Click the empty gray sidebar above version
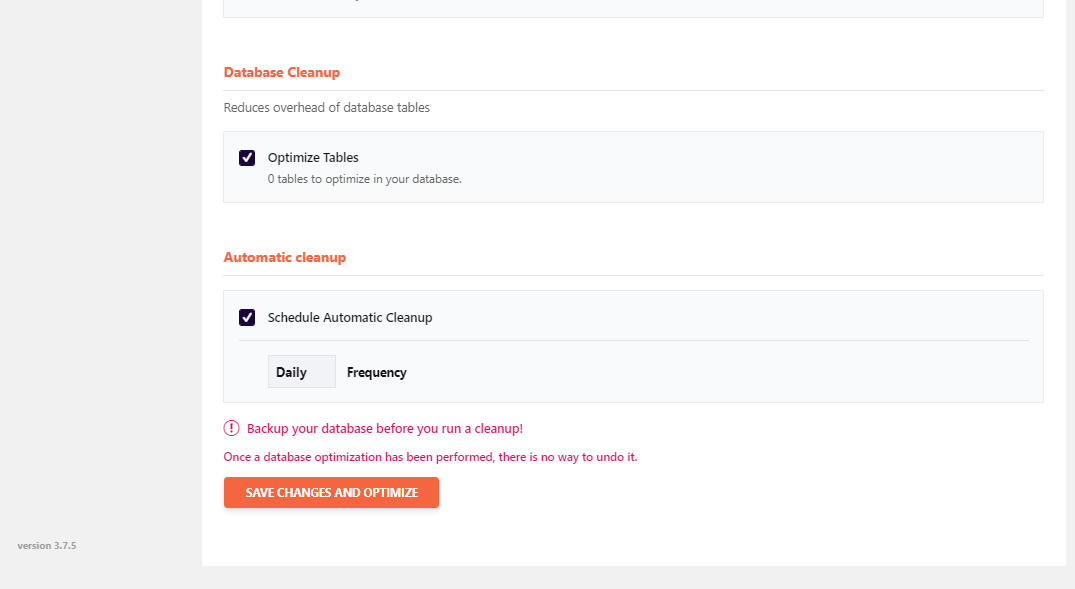Image resolution: width=1075 pixels, height=589 pixels. coord(100,300)
